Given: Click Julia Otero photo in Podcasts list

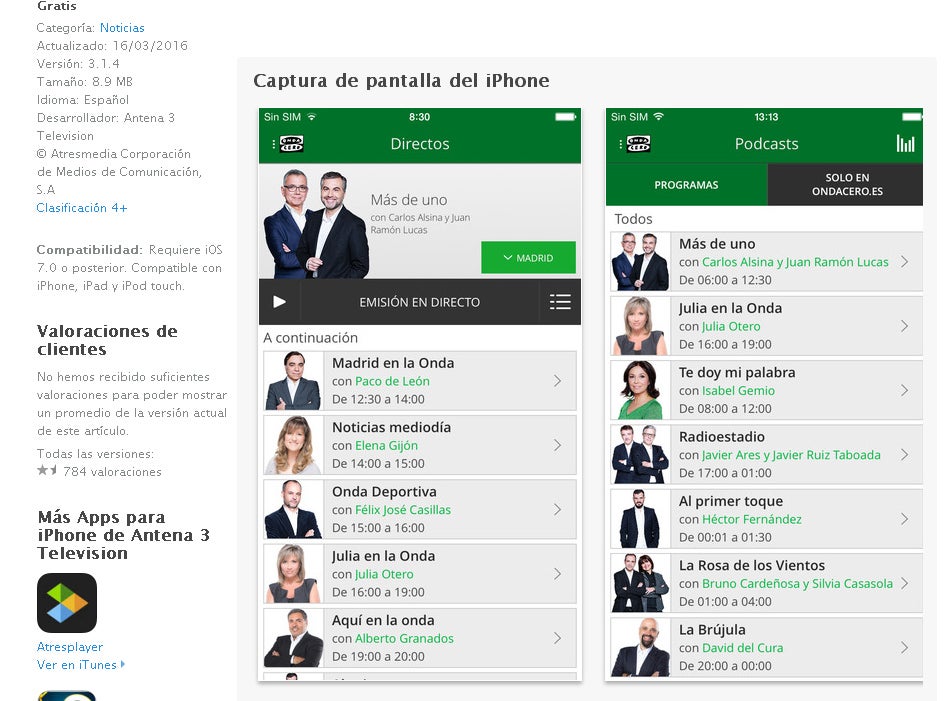Looking at the screenshot, I should pyautogui.click(x=640, y=326).
